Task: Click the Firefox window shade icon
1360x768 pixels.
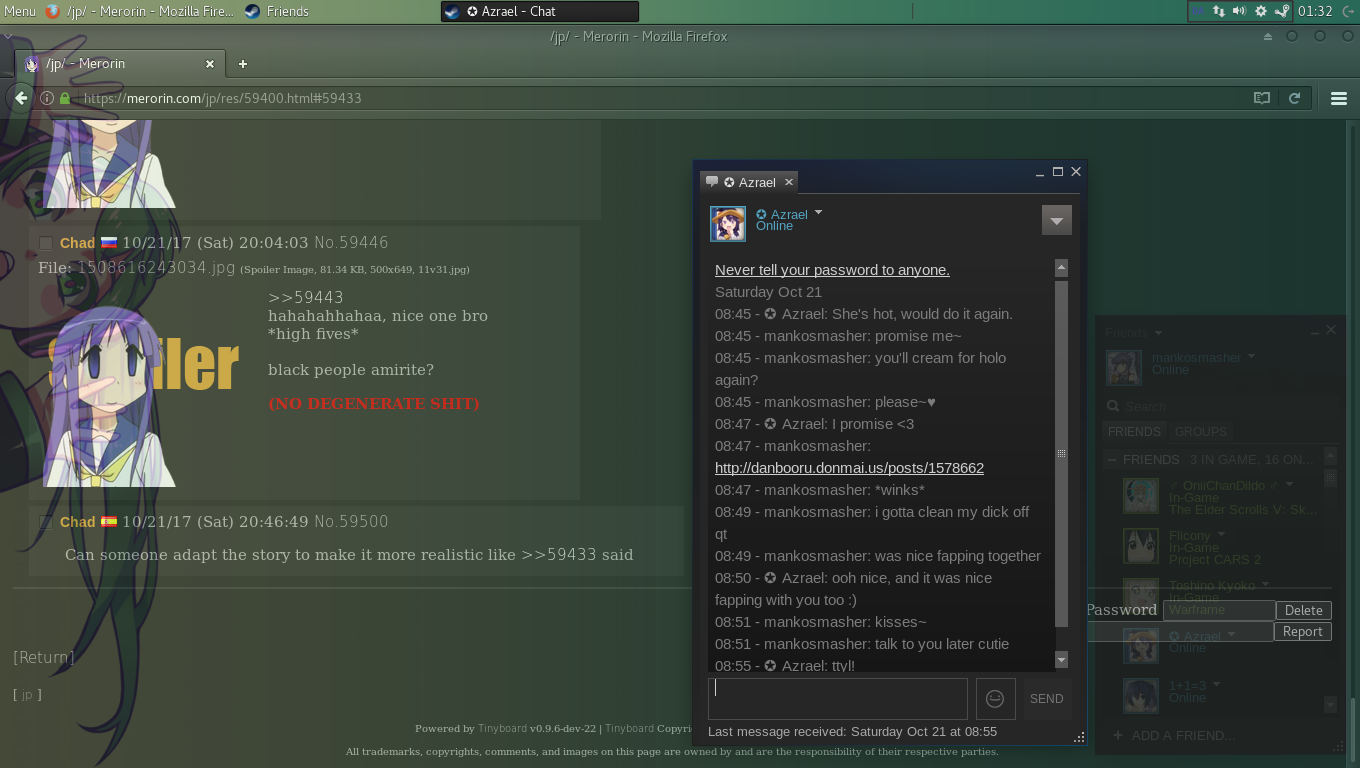Action: pos(1268,37)
